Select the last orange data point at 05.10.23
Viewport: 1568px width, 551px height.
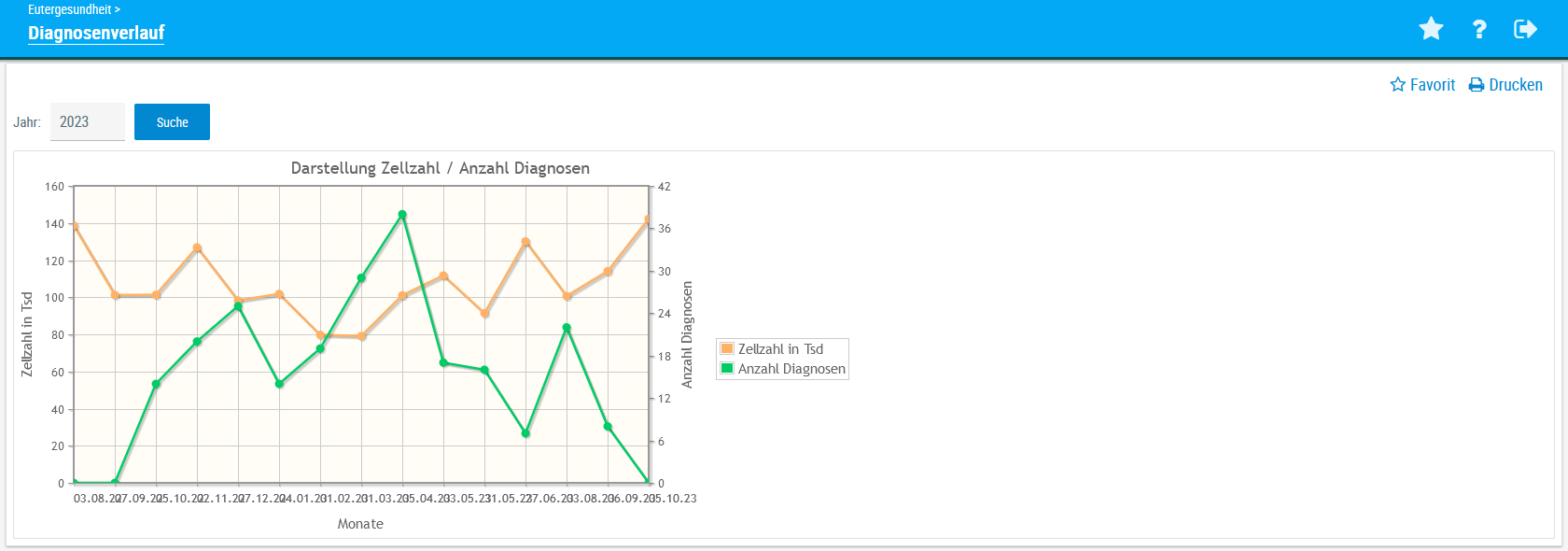click(x=648, y=220)
